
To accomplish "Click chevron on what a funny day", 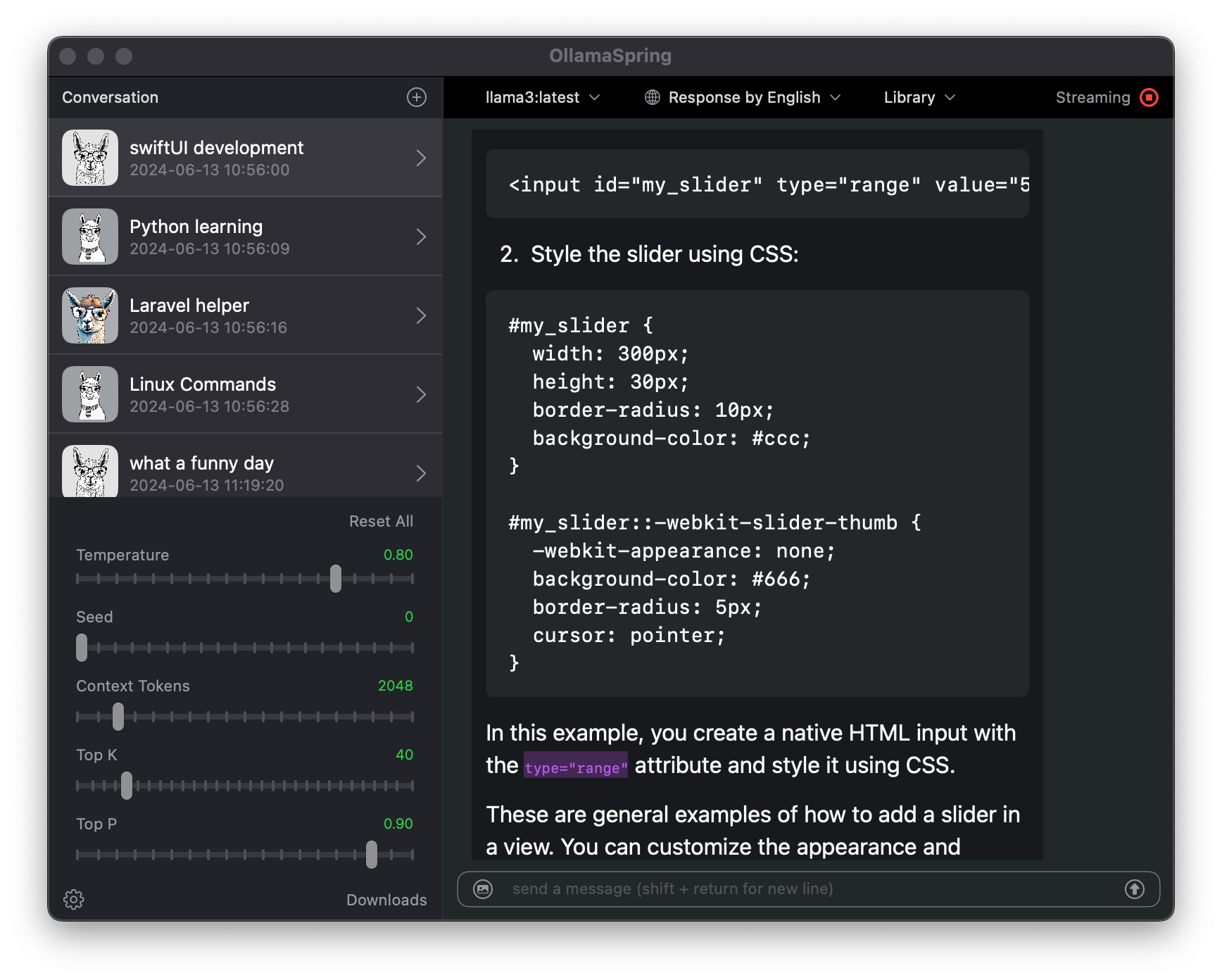I will (x=421, y=473).
